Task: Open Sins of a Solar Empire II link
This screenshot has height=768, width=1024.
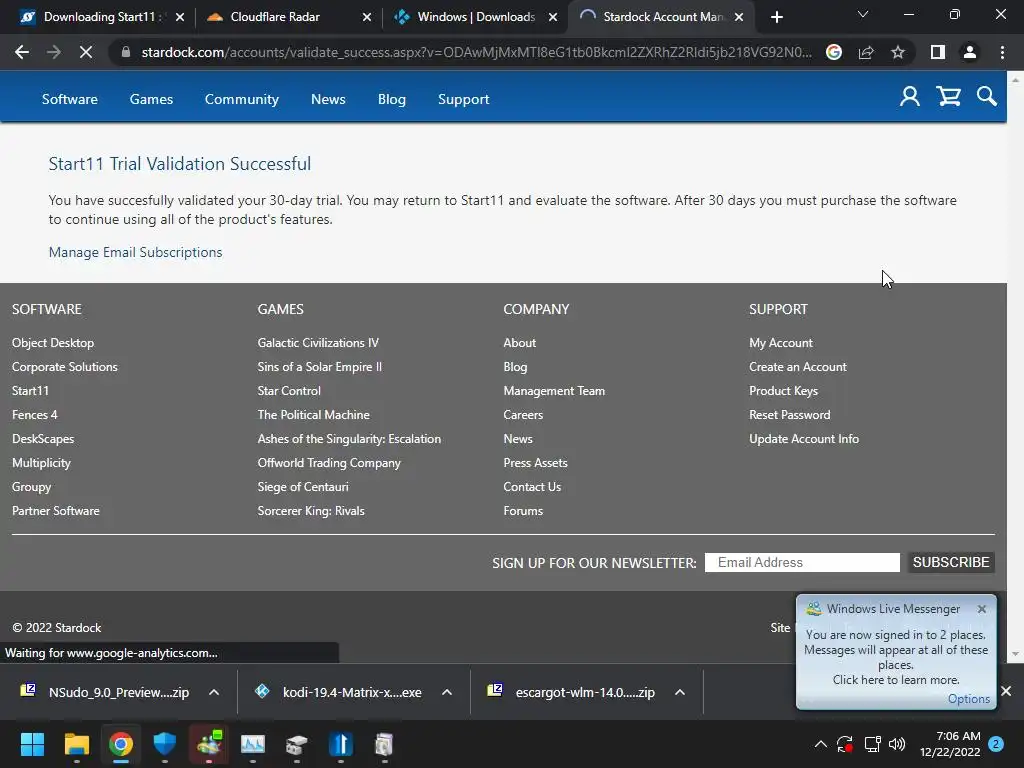Action: 319,367
